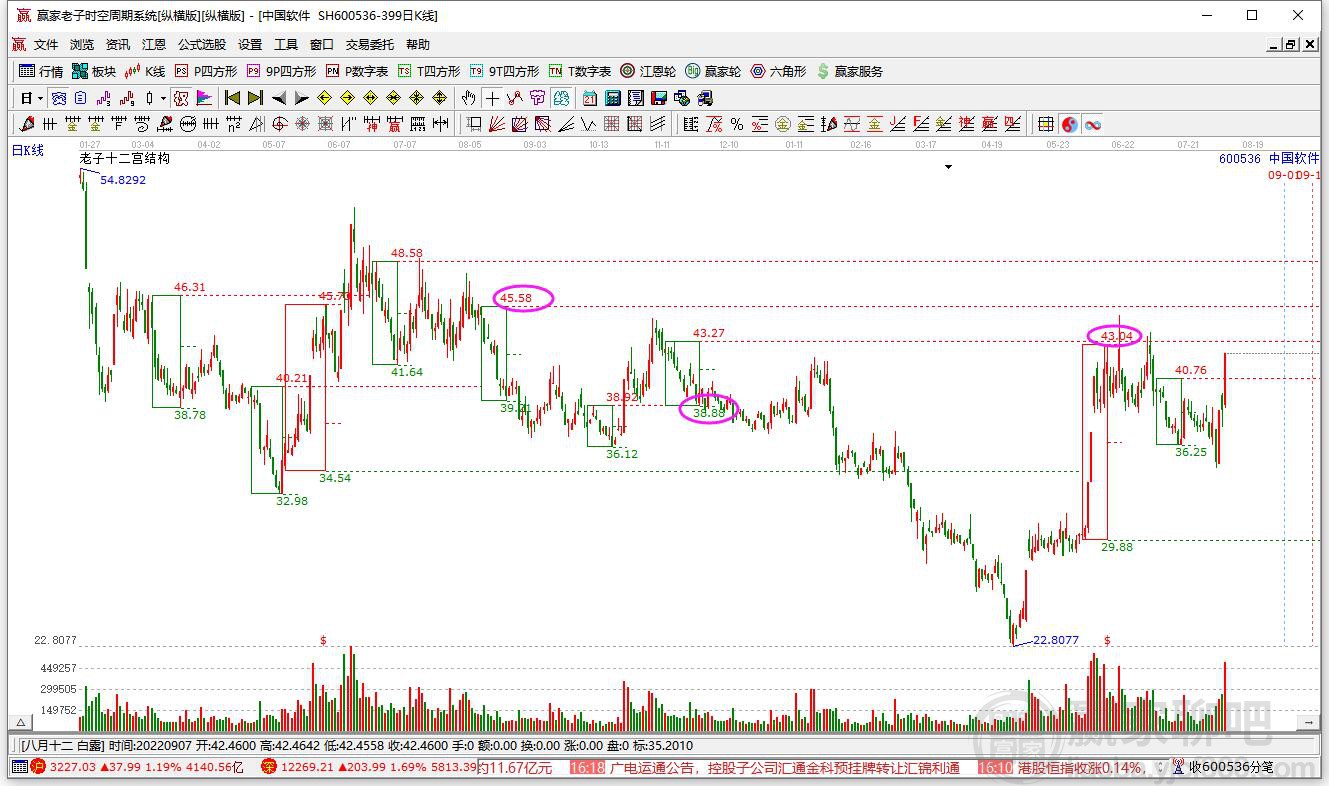Launch the 江恩轮 Gann wheel
This screenshot has height=786, width=1329.
click(648, 71)
